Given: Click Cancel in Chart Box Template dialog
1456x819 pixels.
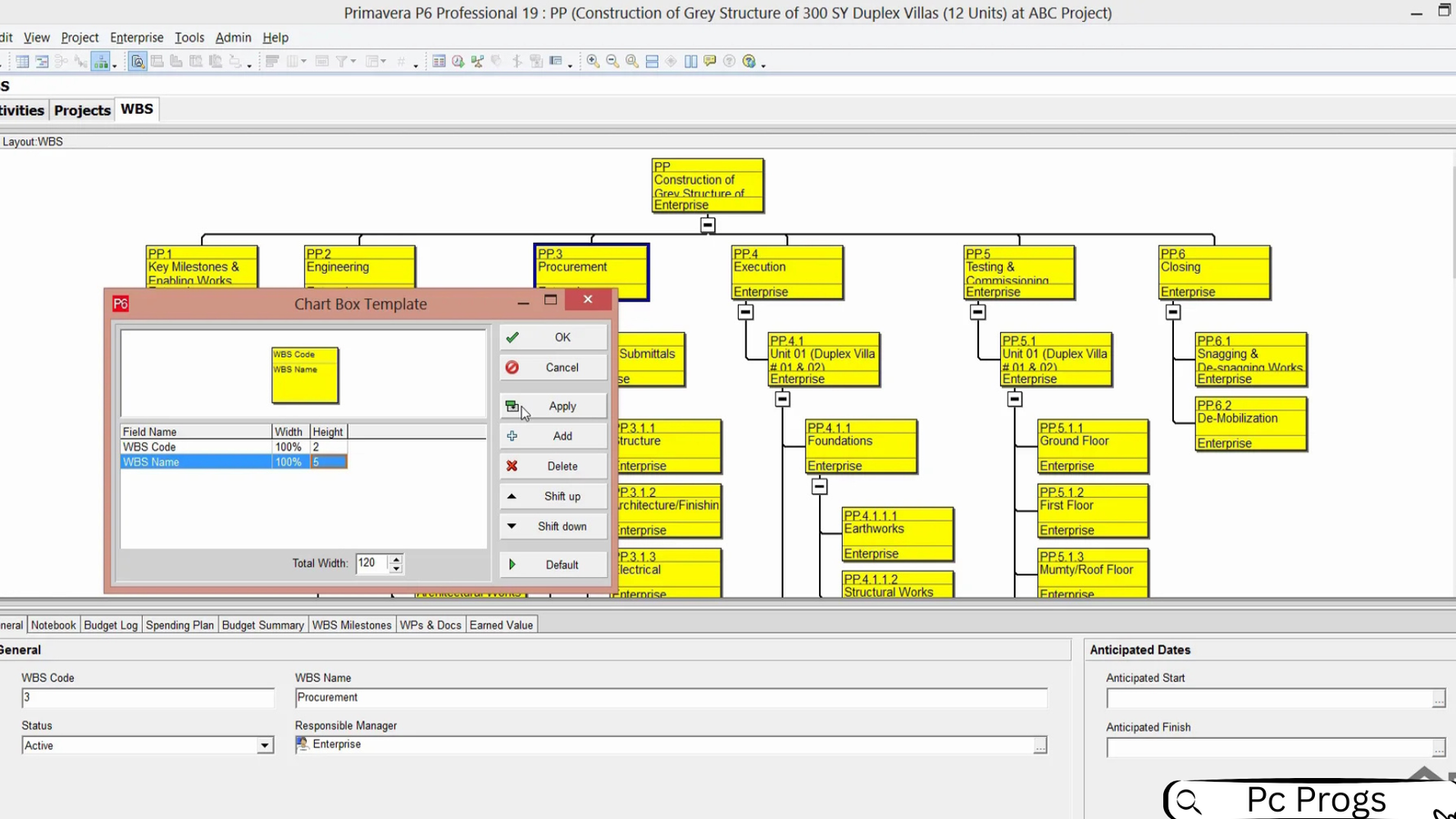Looking at the screenshot, I should point(552,368).
